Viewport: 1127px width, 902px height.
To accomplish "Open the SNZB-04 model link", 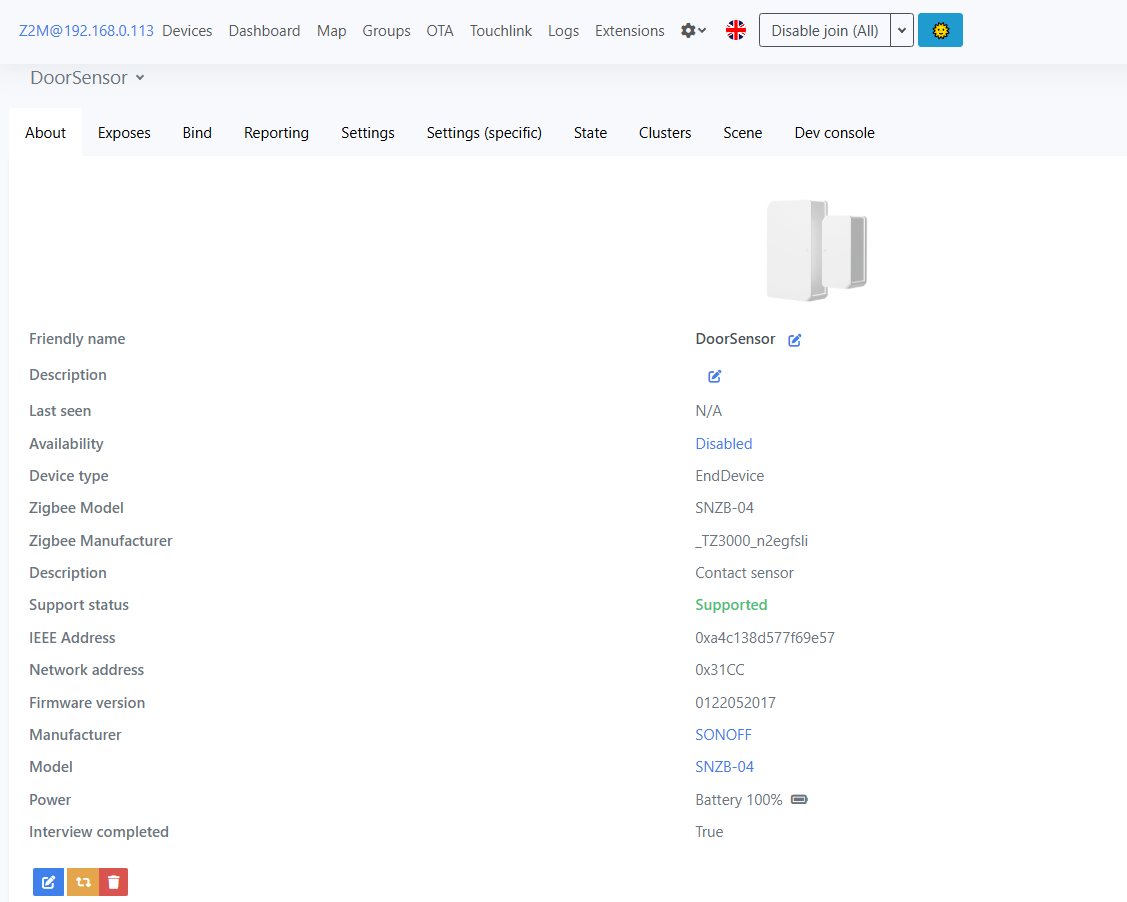I will pos(724,767).
